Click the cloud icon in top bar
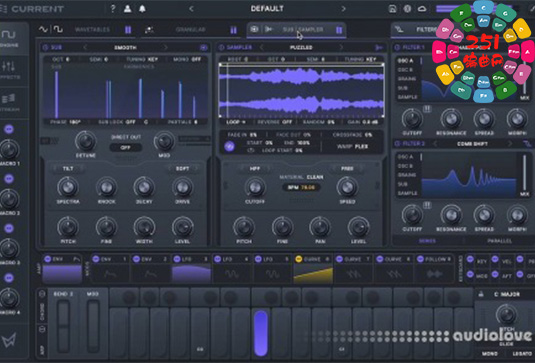The height and width of the screenshot is (363, 535). (422, 9)
